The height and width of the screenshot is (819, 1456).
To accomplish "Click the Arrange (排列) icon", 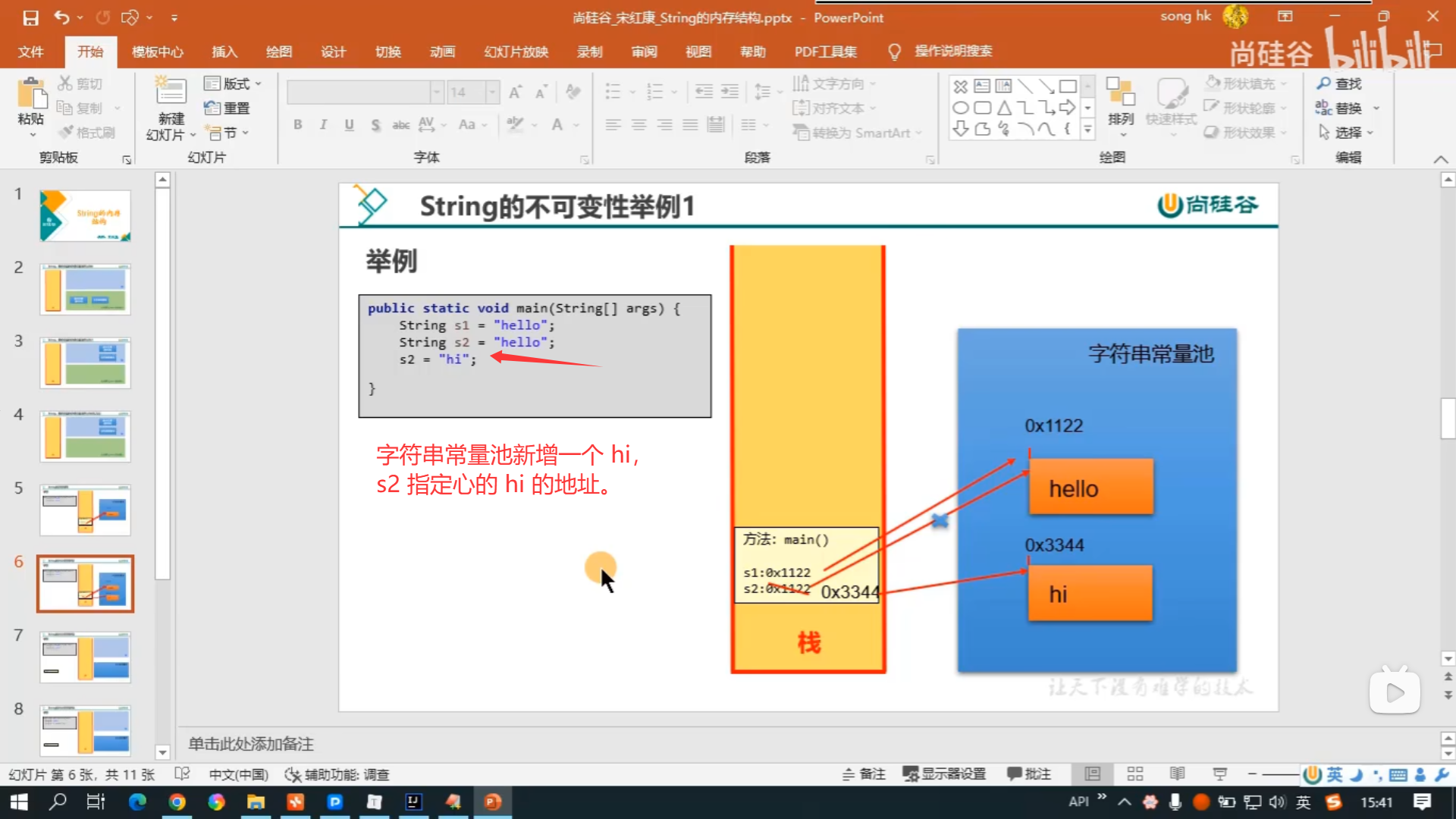I will point(1120,93).
